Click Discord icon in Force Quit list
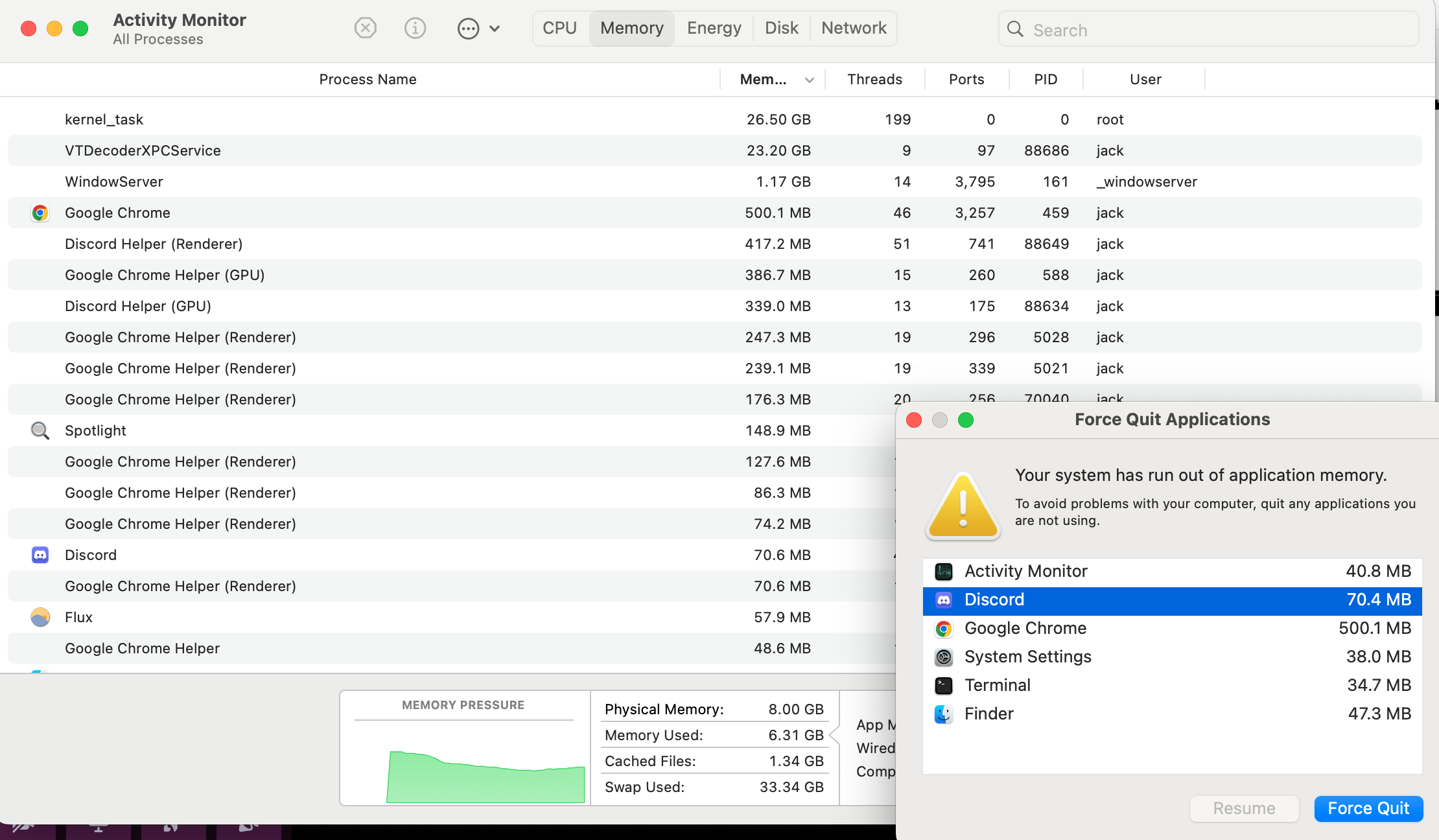This screenshot has width=1439, height=840. [x=944, y=600]
